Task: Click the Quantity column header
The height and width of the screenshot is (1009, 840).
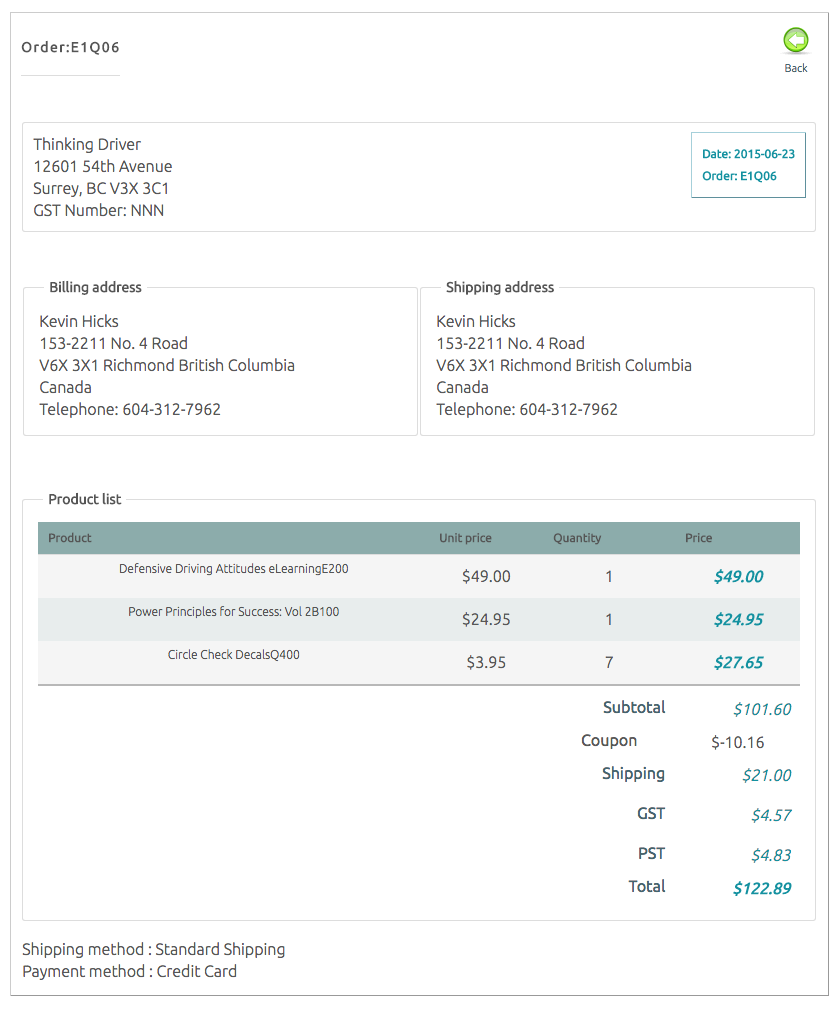Action: pyautogui.click(x=577, y=538)
